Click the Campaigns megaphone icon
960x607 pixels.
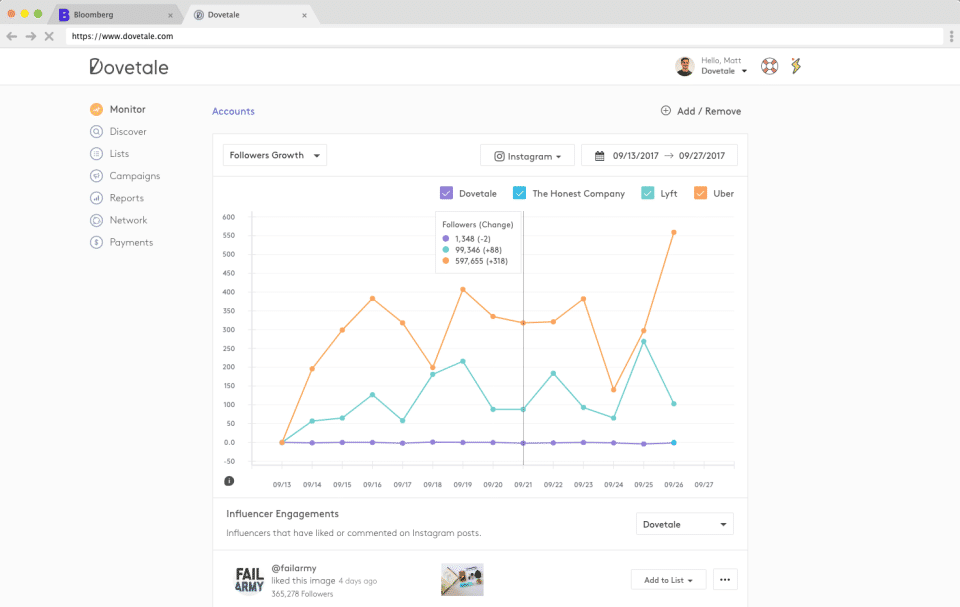(x=96, y=176)
